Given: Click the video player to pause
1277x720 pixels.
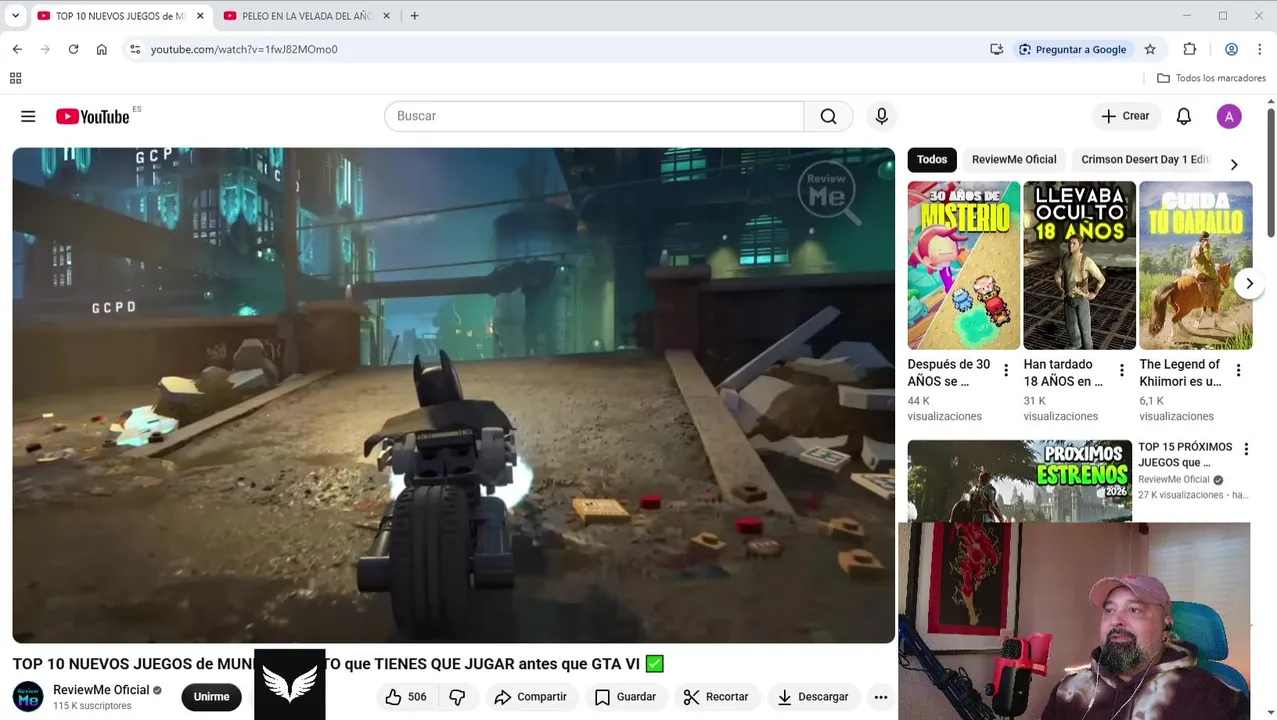Looking at the screenshot, I should pos(453,395).
